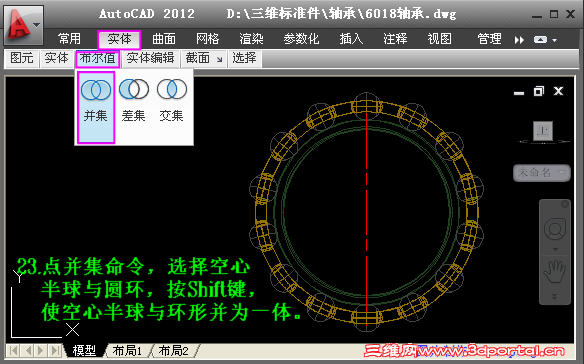The height and width of the screenshot is (364, 584).
Task: Toggle the ribbon minimize state button
Action: coord(540,39)
